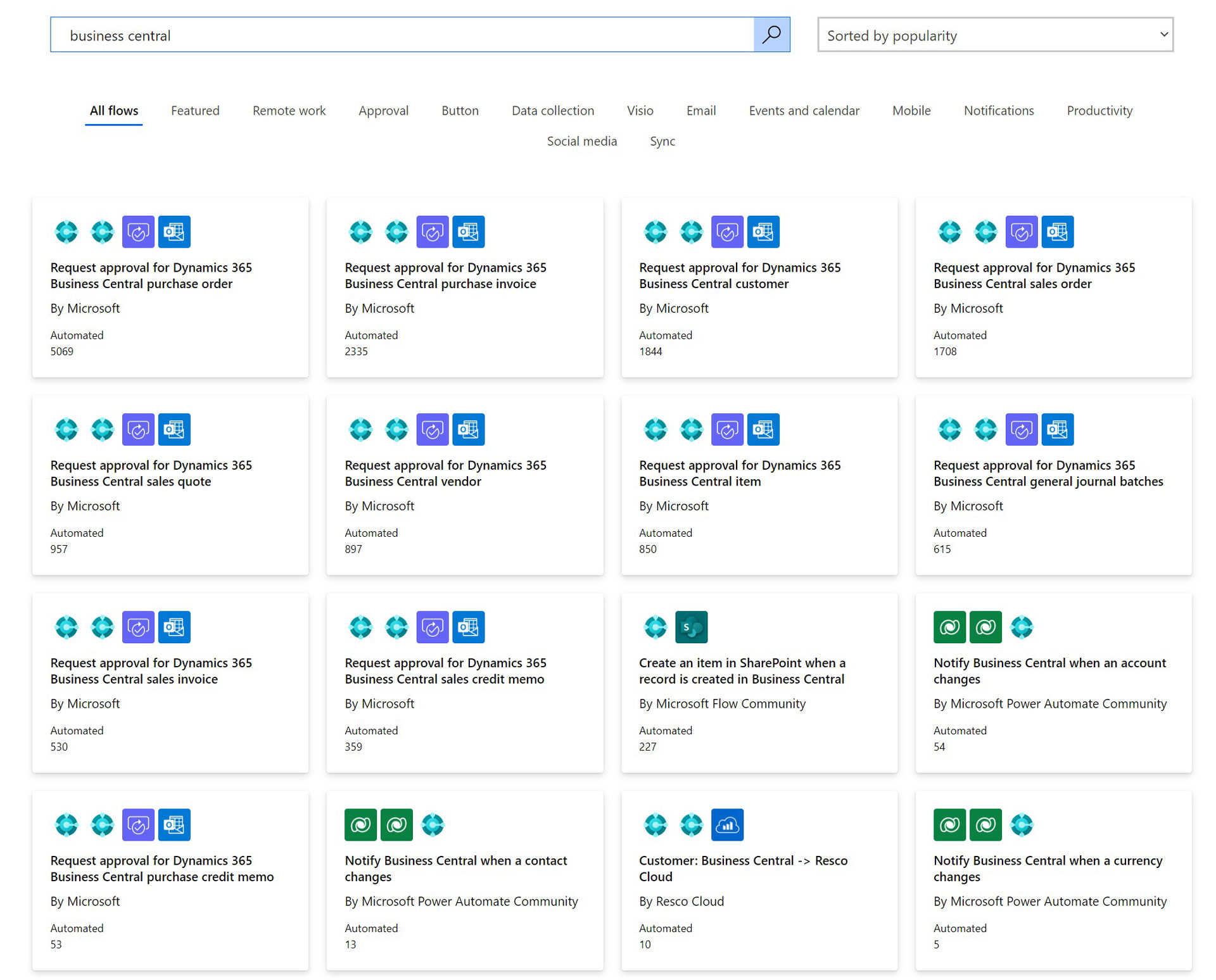This screenshot has height=980, width=1216.
Task: Click first Dataverse icon on account changes card
Action: point(949,627)
